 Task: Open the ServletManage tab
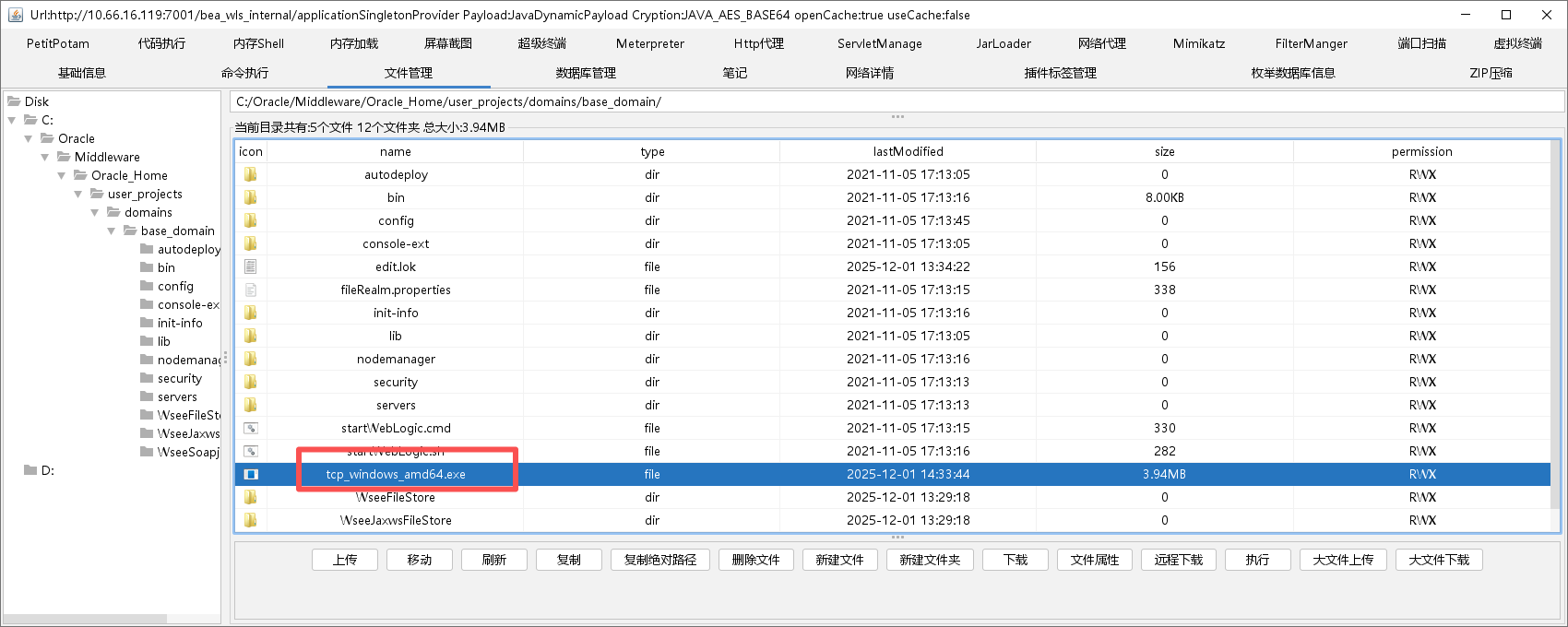click(880, 43)
